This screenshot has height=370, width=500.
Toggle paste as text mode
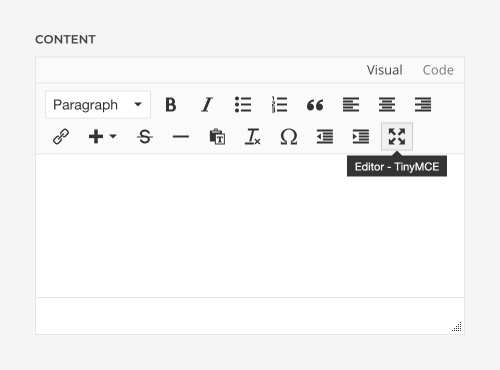click(x=217, y=137)
